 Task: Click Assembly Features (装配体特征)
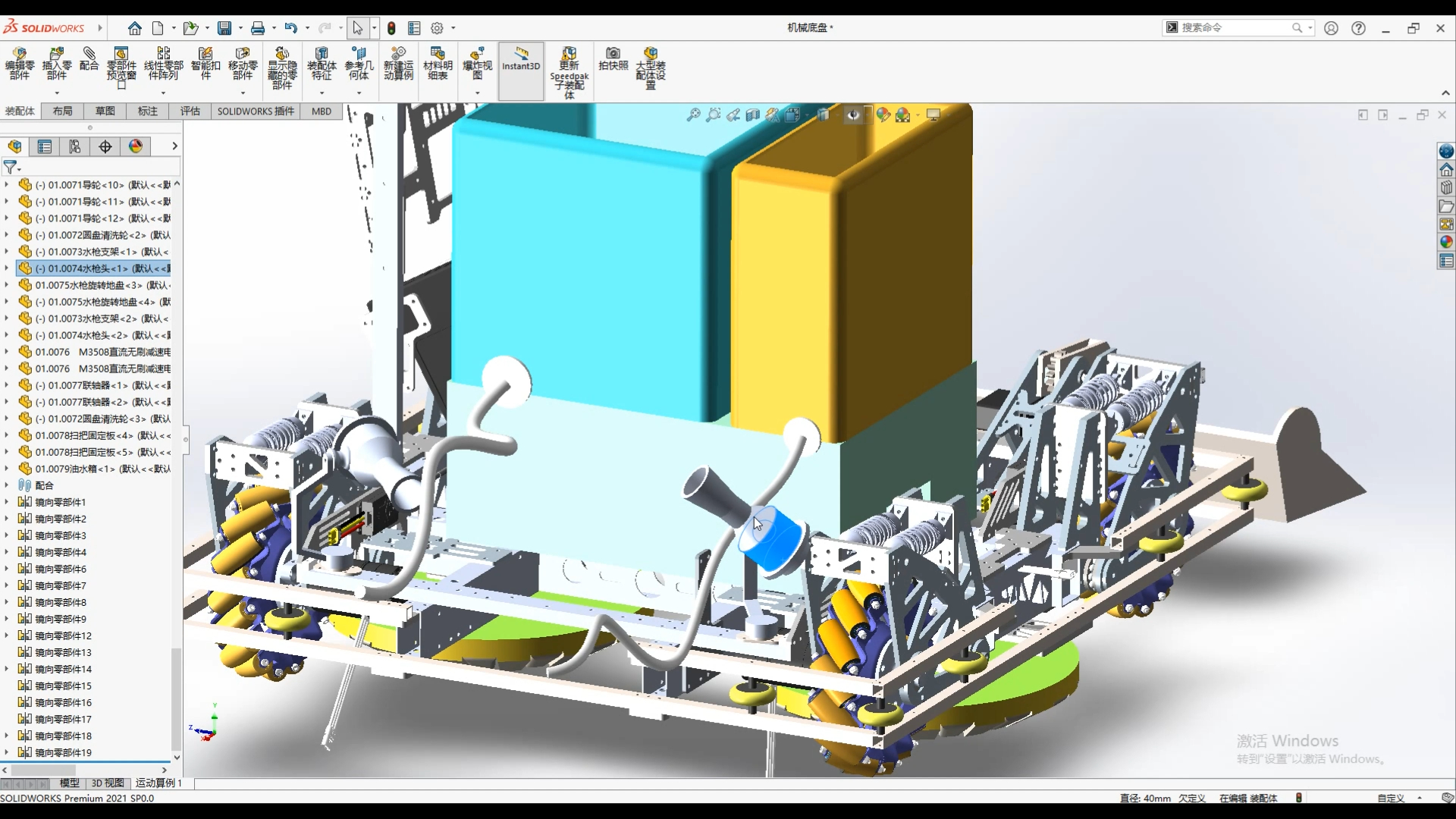(322, 63)
